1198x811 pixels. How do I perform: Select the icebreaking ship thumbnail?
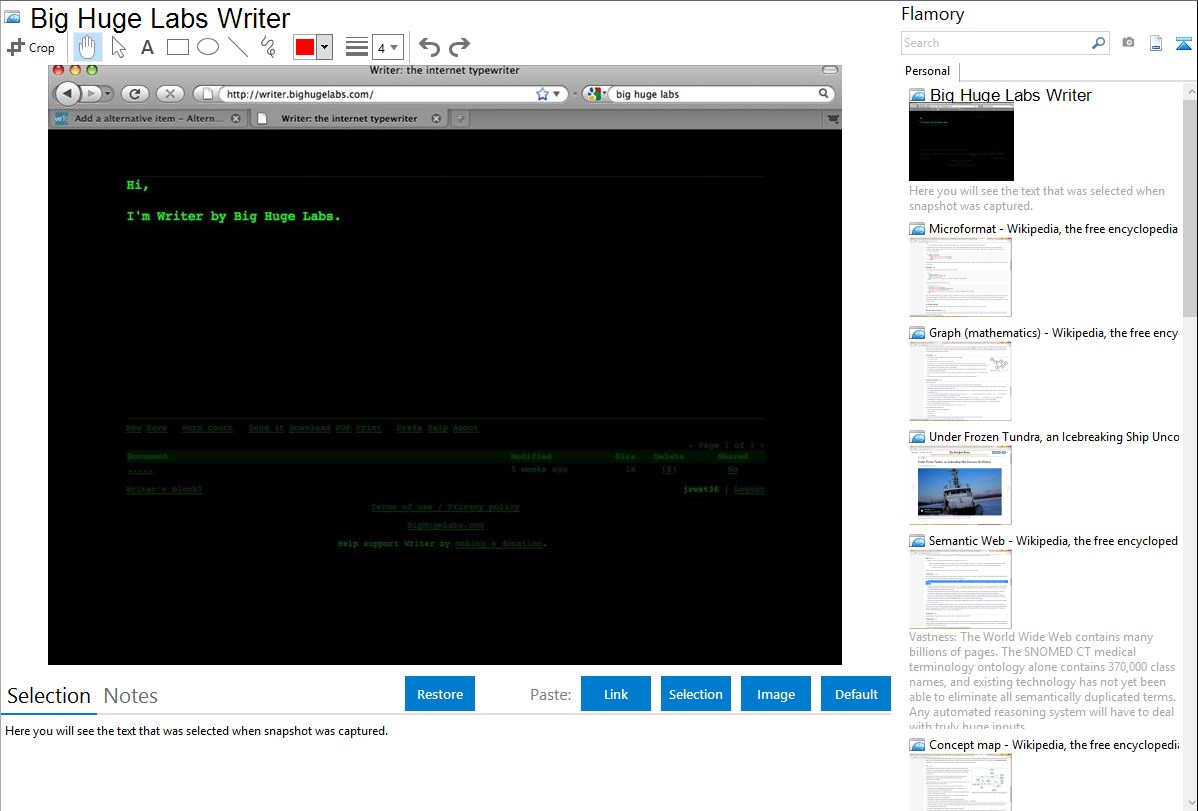[x=960, y=485]
